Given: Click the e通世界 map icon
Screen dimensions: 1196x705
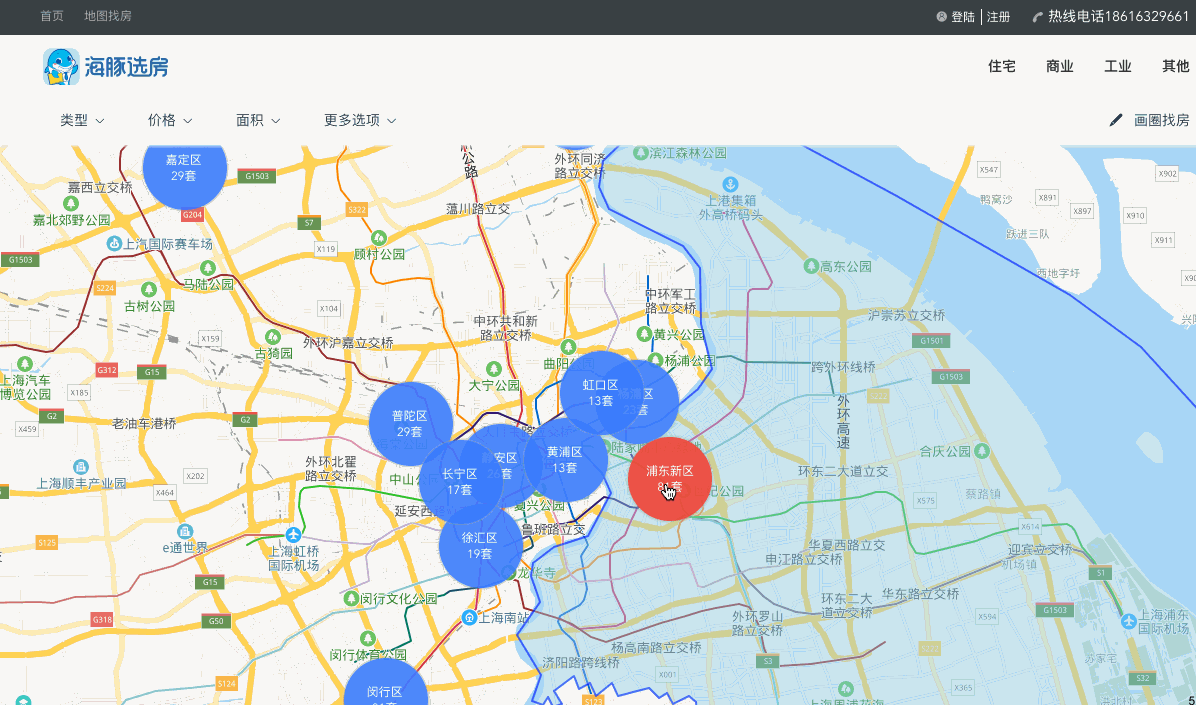Looking at the screenshot, I should click(x=185, y=531).
